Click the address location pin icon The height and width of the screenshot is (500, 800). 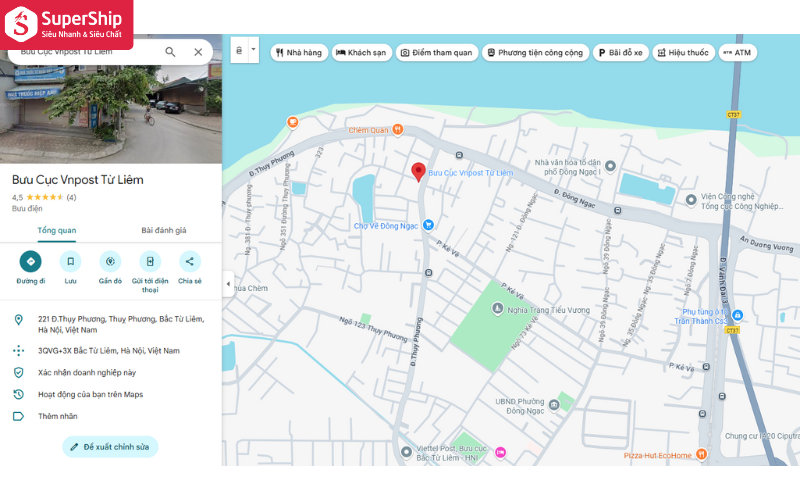pos(18,320)
